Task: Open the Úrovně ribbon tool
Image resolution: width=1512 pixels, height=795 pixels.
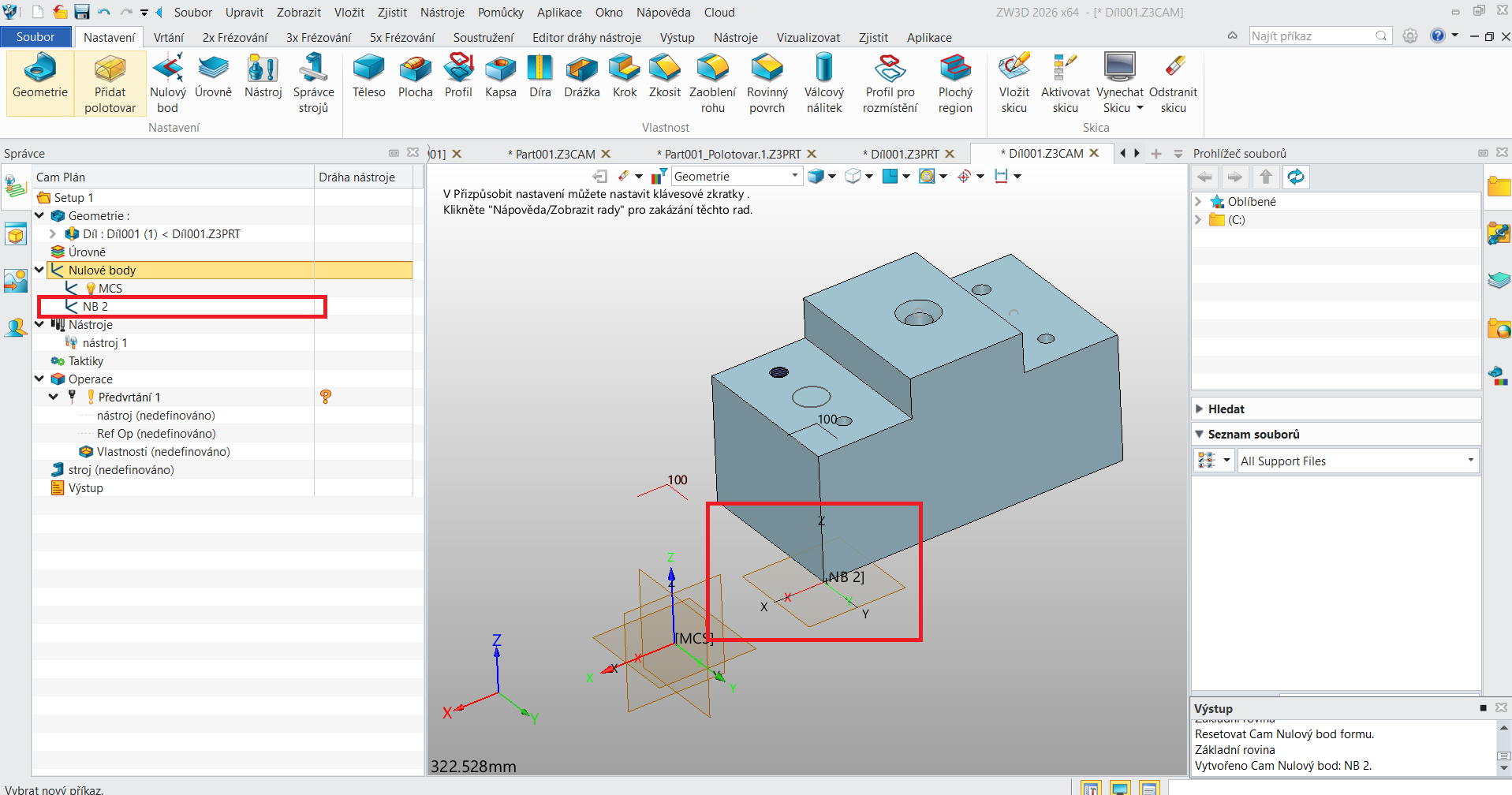Action: 213,77
